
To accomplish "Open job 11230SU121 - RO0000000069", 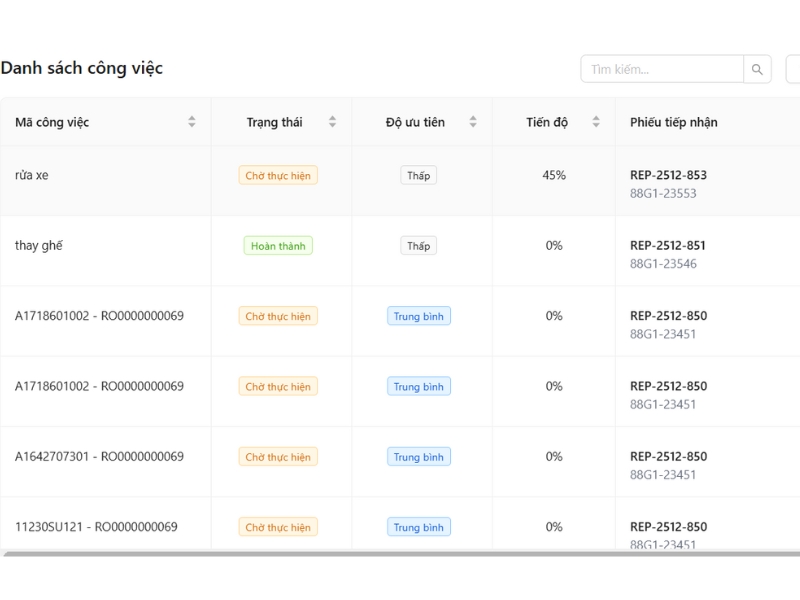I will (x=96, y=527).
